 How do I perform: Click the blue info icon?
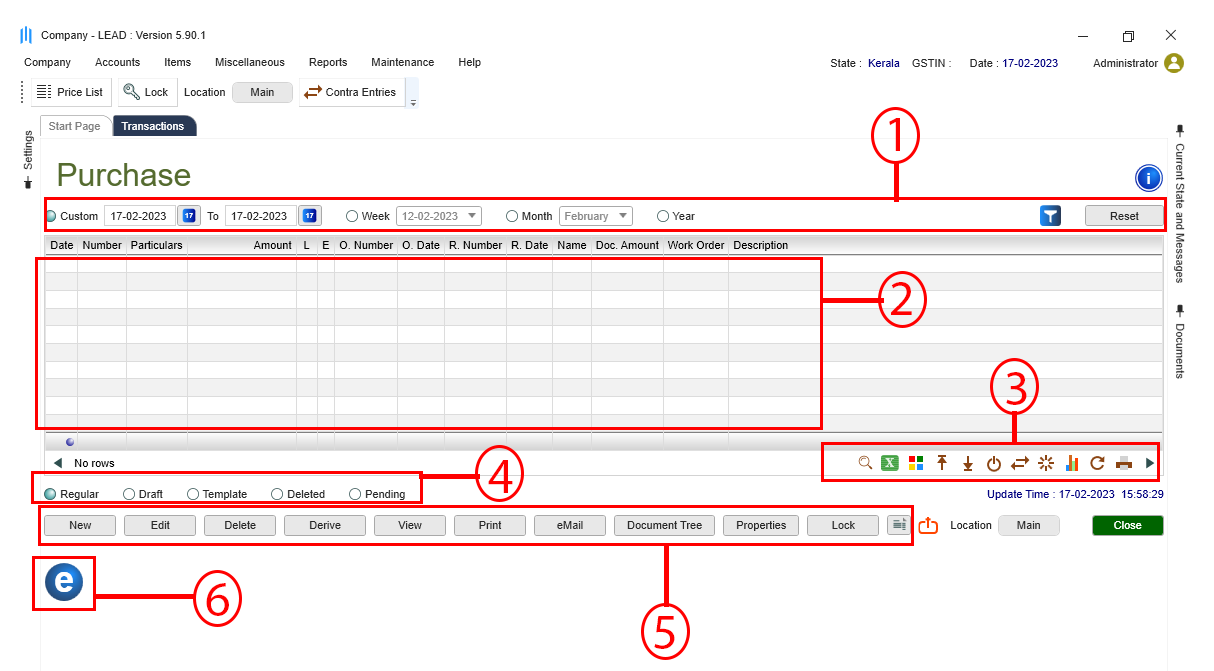(1148, 178)
